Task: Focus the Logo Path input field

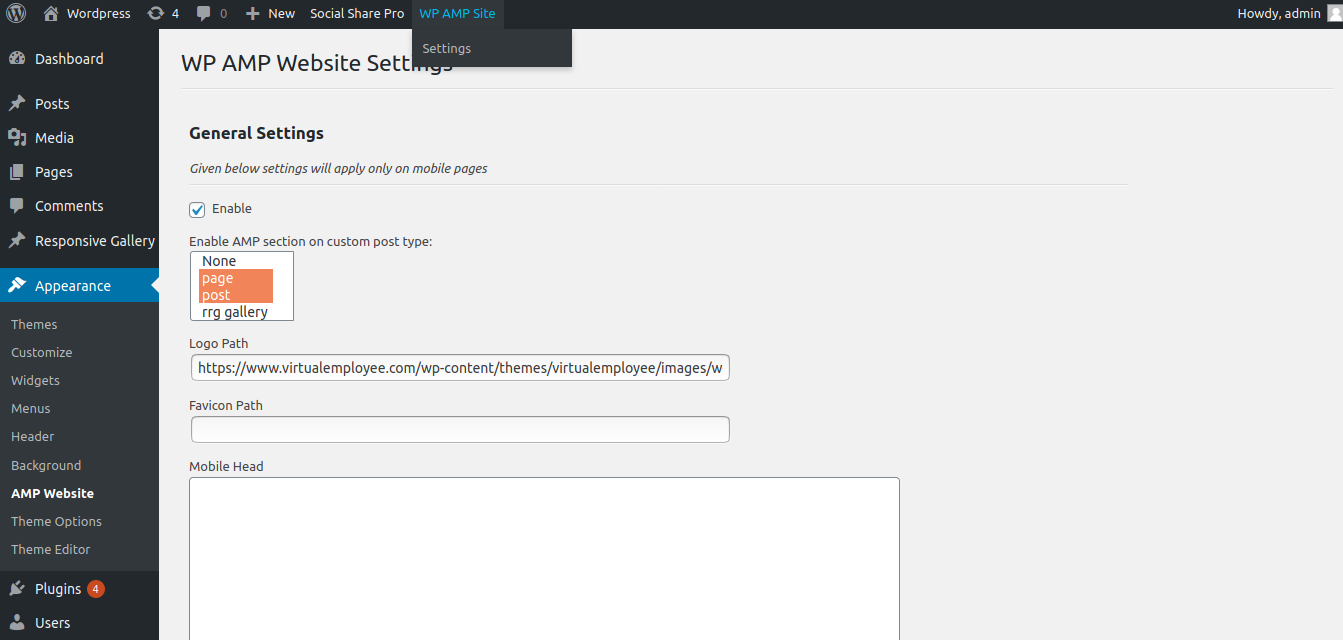Action: (460, 368)
